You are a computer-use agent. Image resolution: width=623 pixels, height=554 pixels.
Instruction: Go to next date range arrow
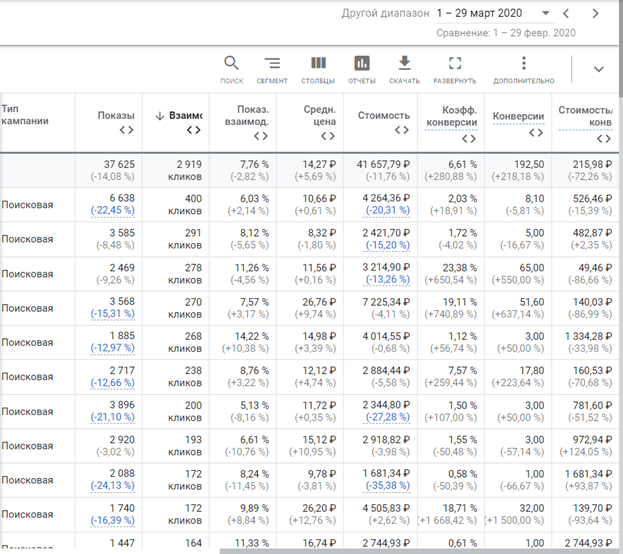click(x=596, y=14)
